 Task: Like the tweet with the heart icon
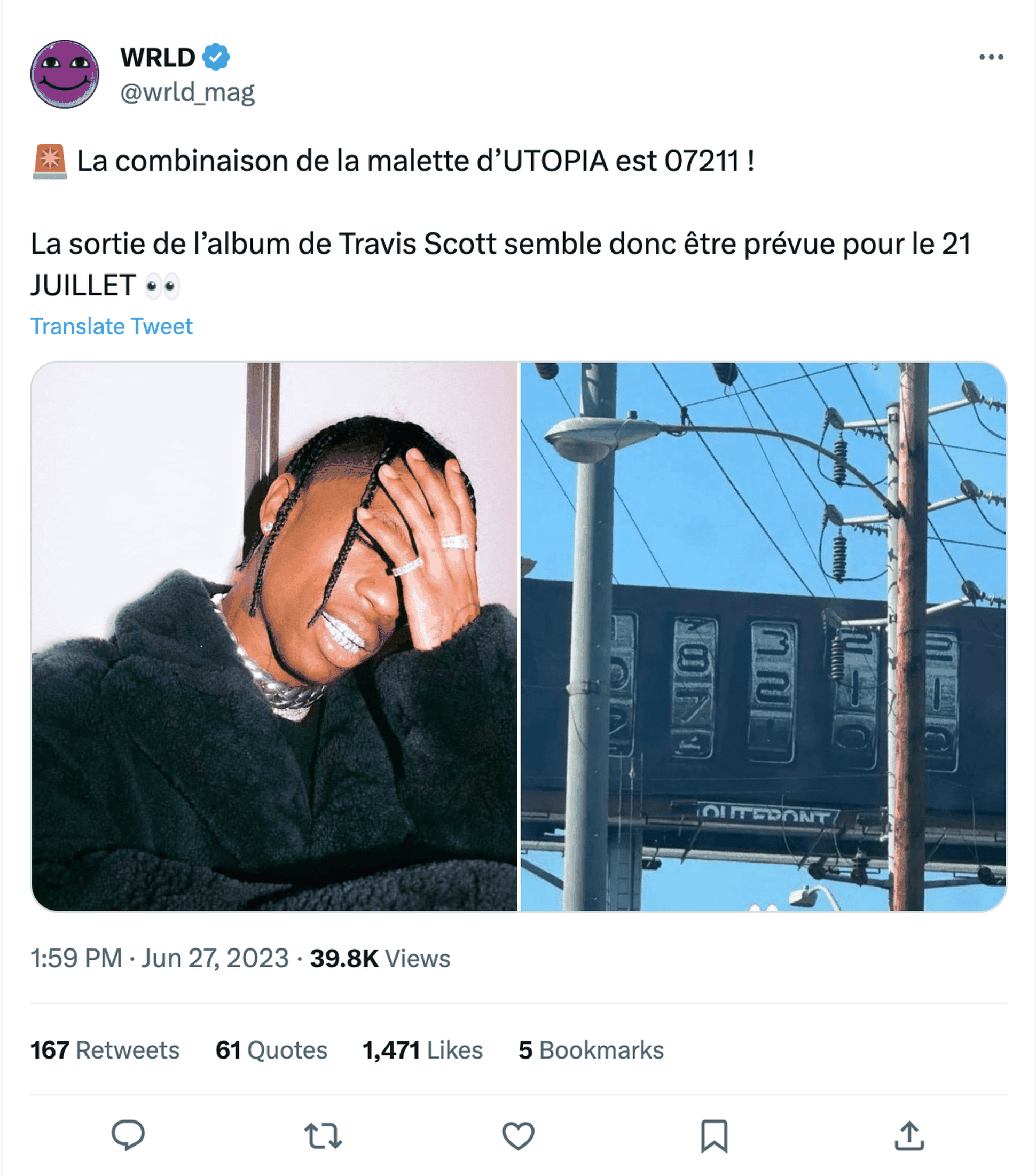point(519,1136)
